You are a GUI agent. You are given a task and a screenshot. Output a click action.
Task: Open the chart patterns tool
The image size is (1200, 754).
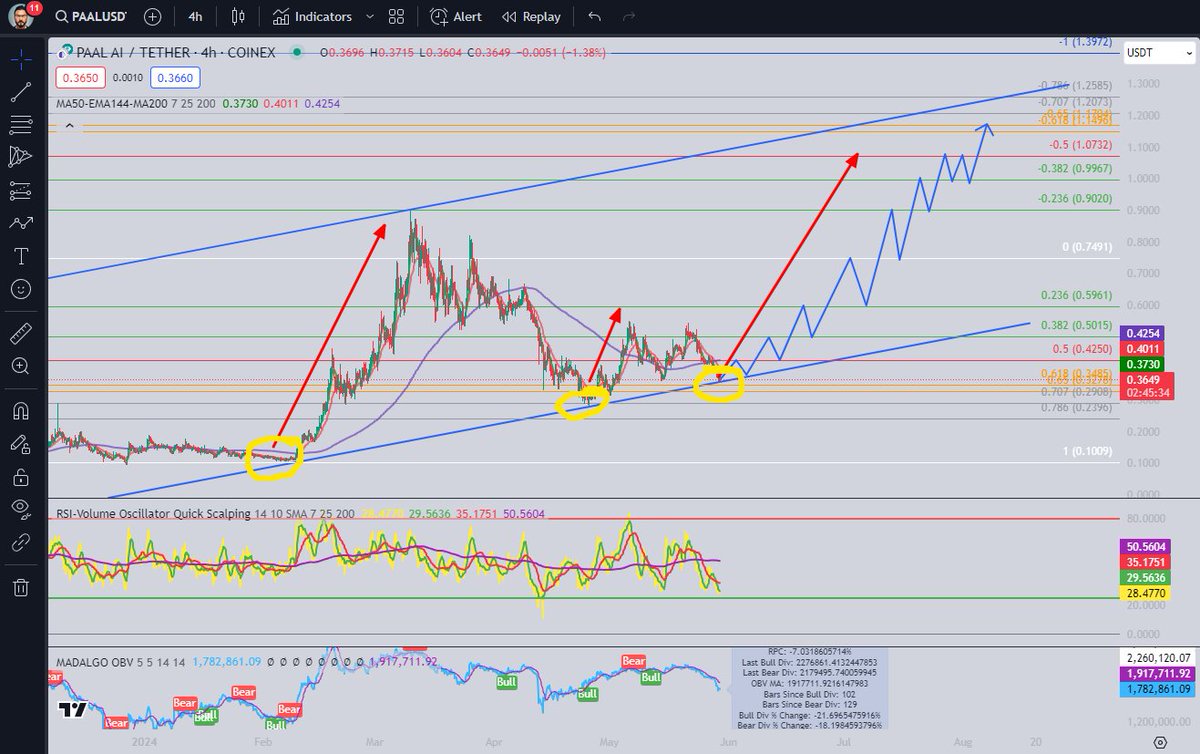pos(20,157)
